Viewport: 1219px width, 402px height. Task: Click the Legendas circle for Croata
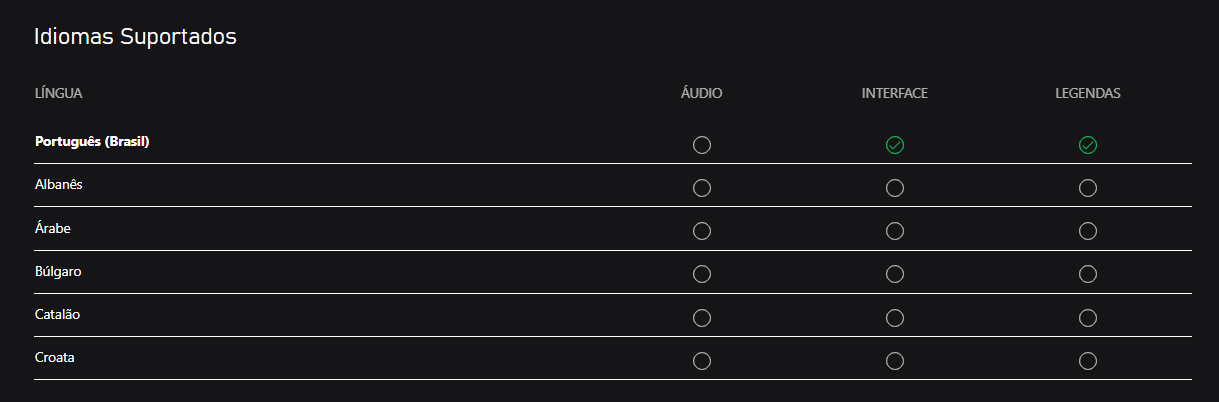(1088, 360)
